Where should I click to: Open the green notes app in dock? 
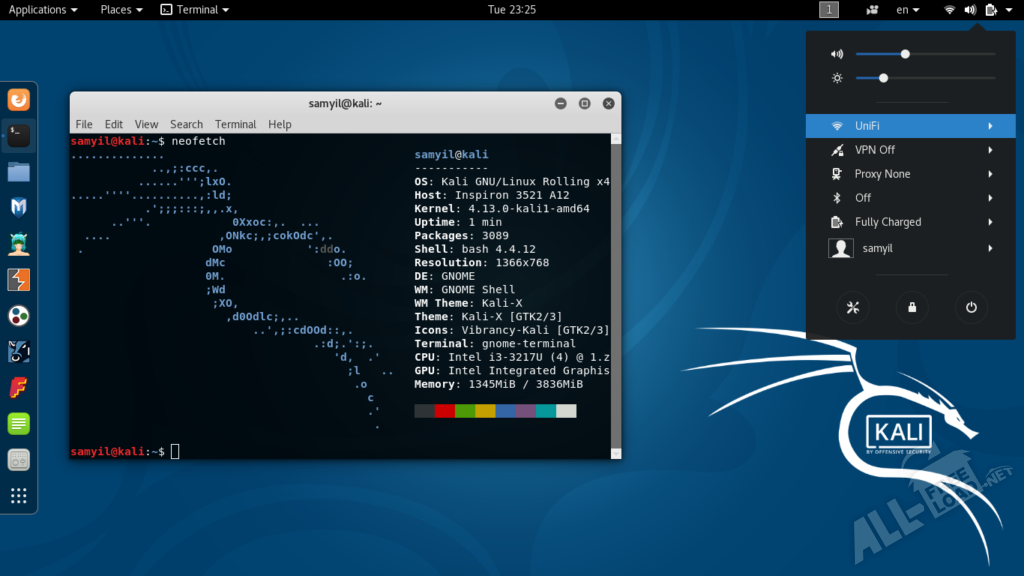(x=19, y=424)
